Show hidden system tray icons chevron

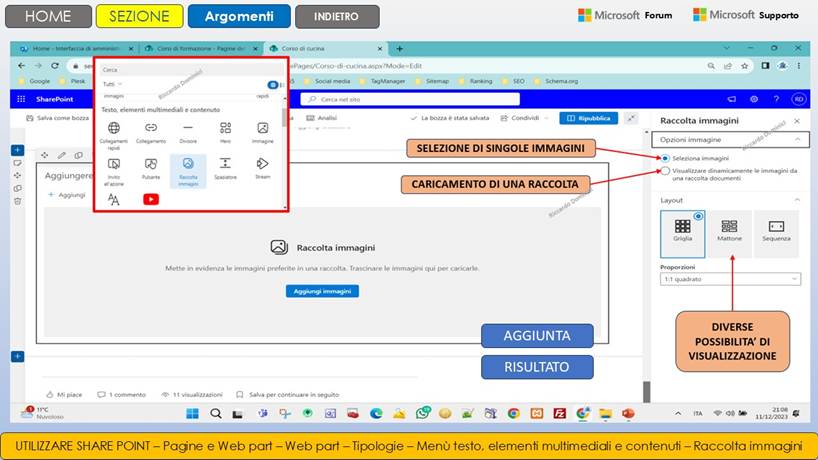pos(678,414)
